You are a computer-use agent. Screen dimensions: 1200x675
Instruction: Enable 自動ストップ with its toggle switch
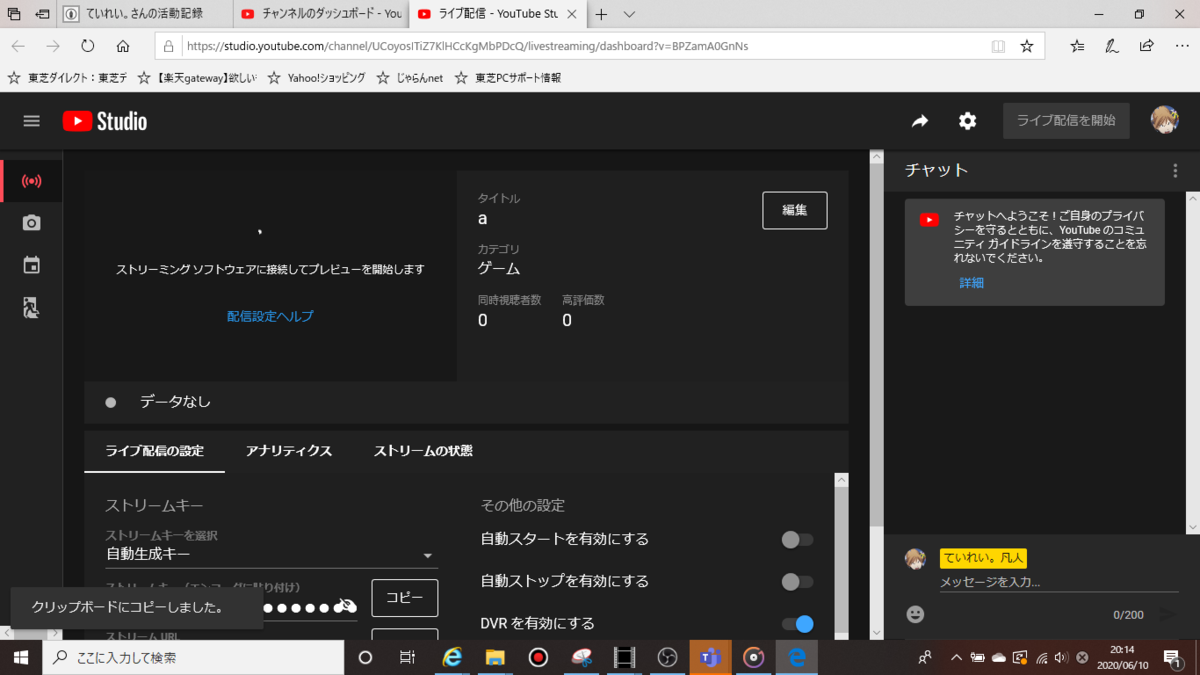(797, 581)
